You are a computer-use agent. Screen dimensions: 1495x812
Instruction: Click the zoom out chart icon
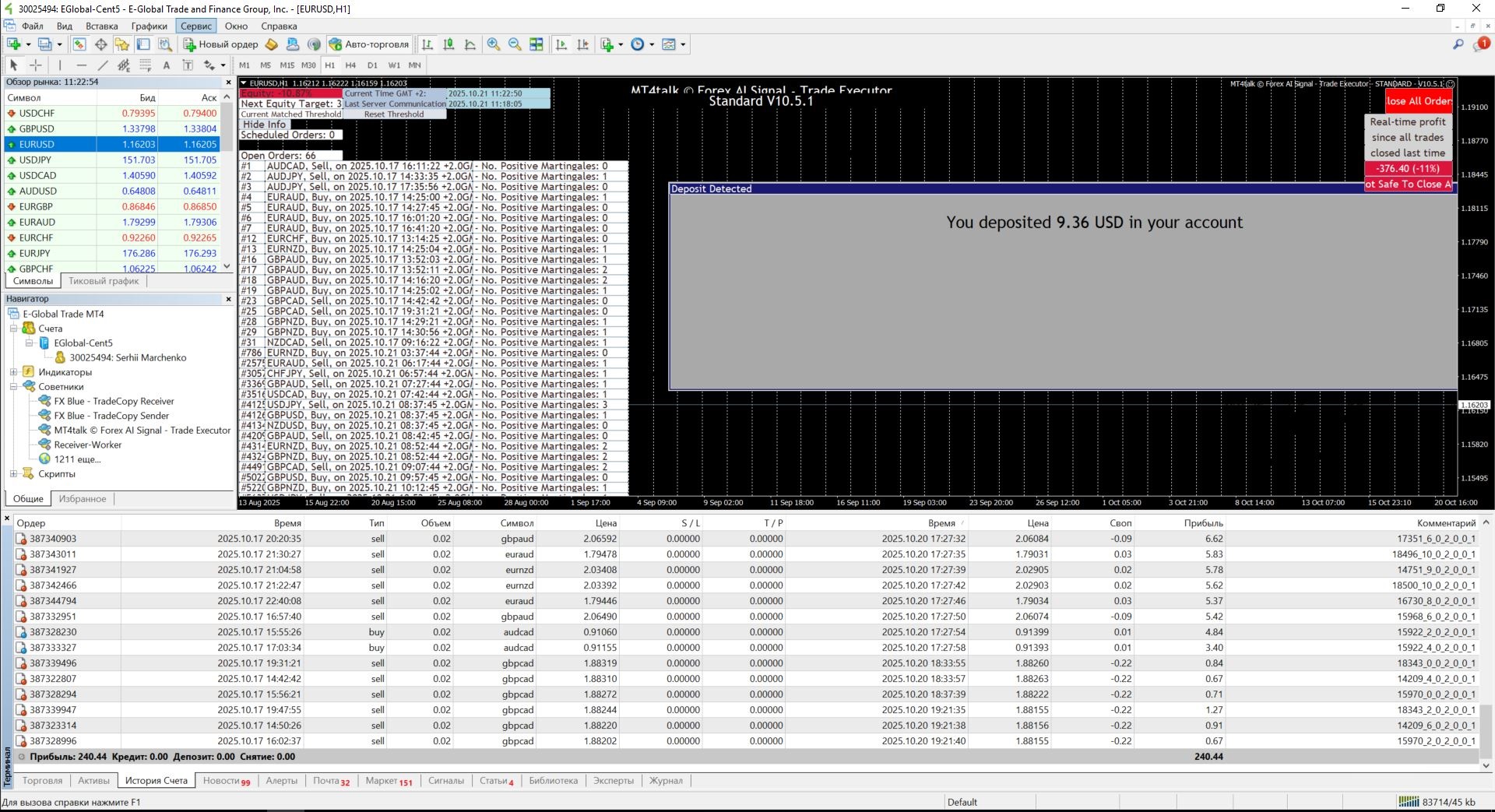(515, 44)
